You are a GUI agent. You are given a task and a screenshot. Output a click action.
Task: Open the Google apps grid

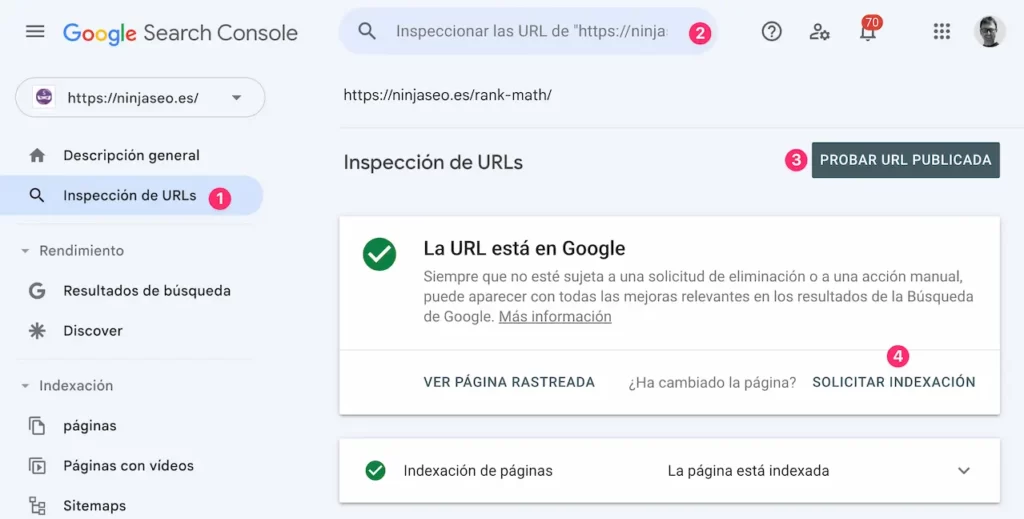941,31
